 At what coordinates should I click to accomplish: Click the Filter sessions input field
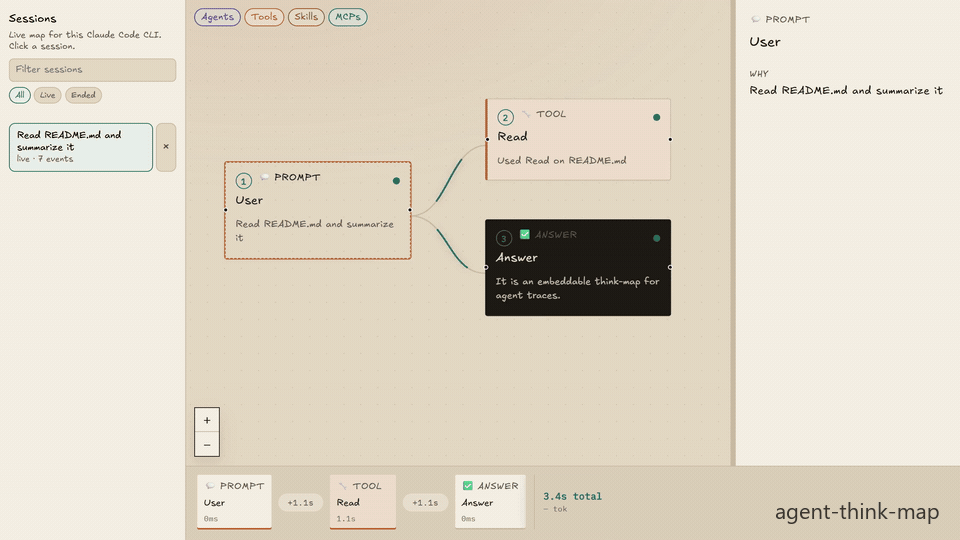(x=92, y=70)
